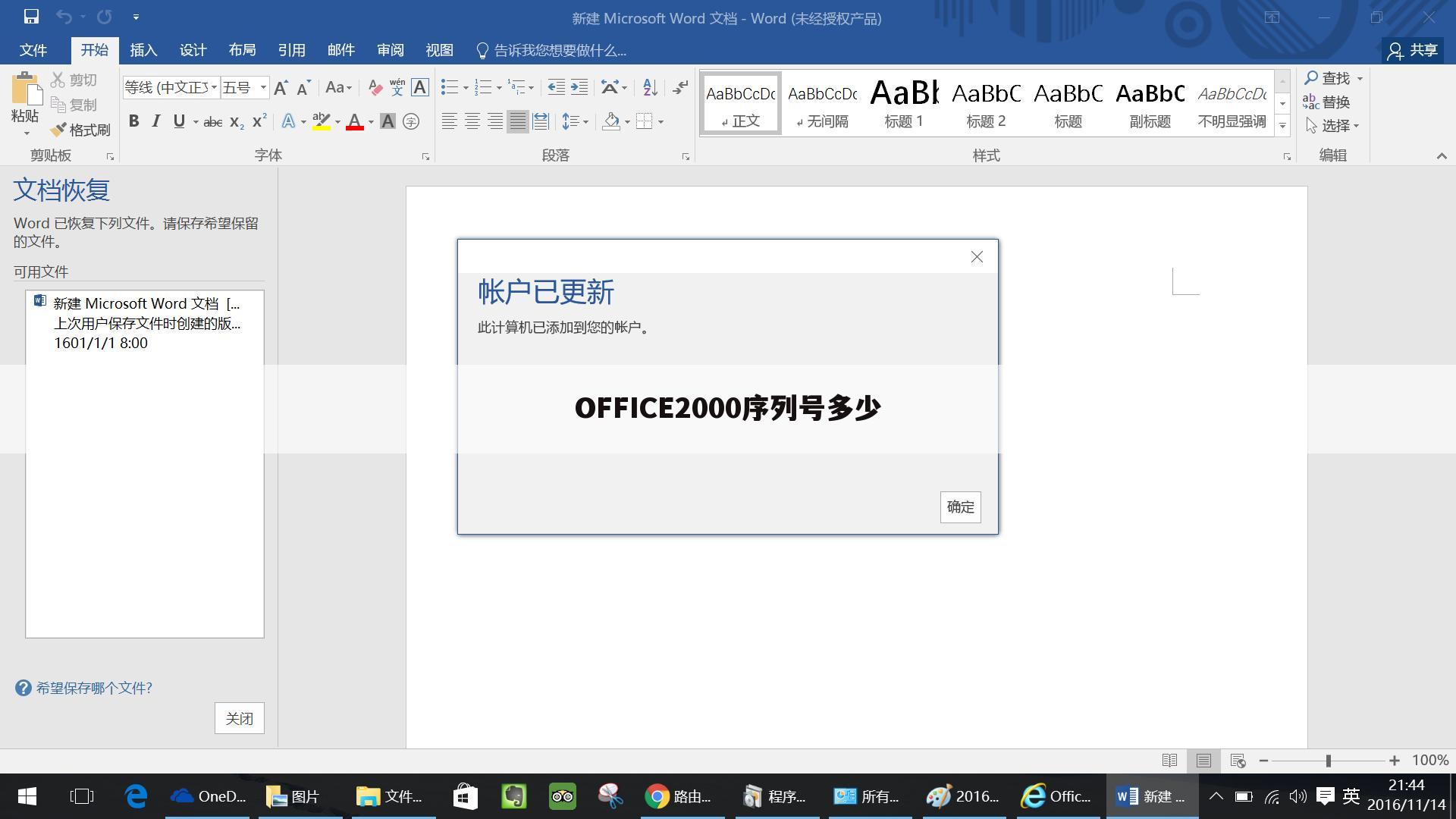Apply the 标题 1 heading style

point(904,104)
